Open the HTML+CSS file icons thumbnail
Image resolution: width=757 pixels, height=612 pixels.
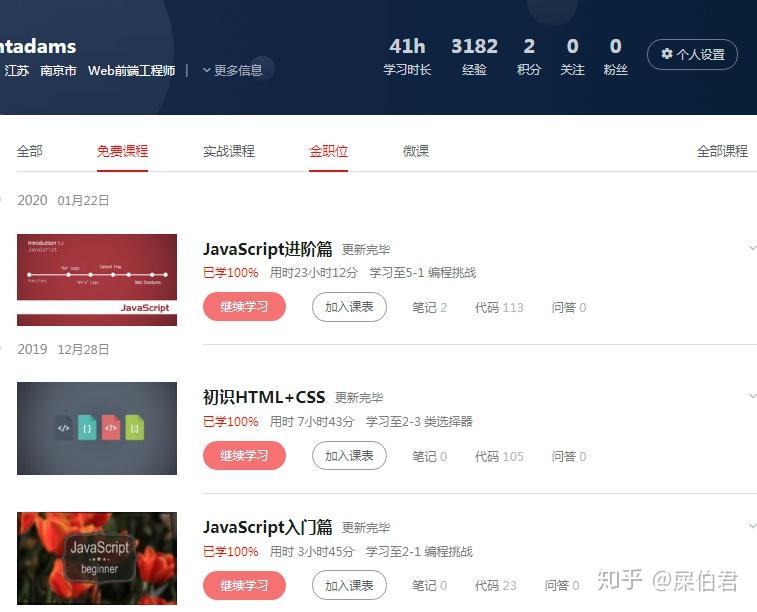point(97,428)
